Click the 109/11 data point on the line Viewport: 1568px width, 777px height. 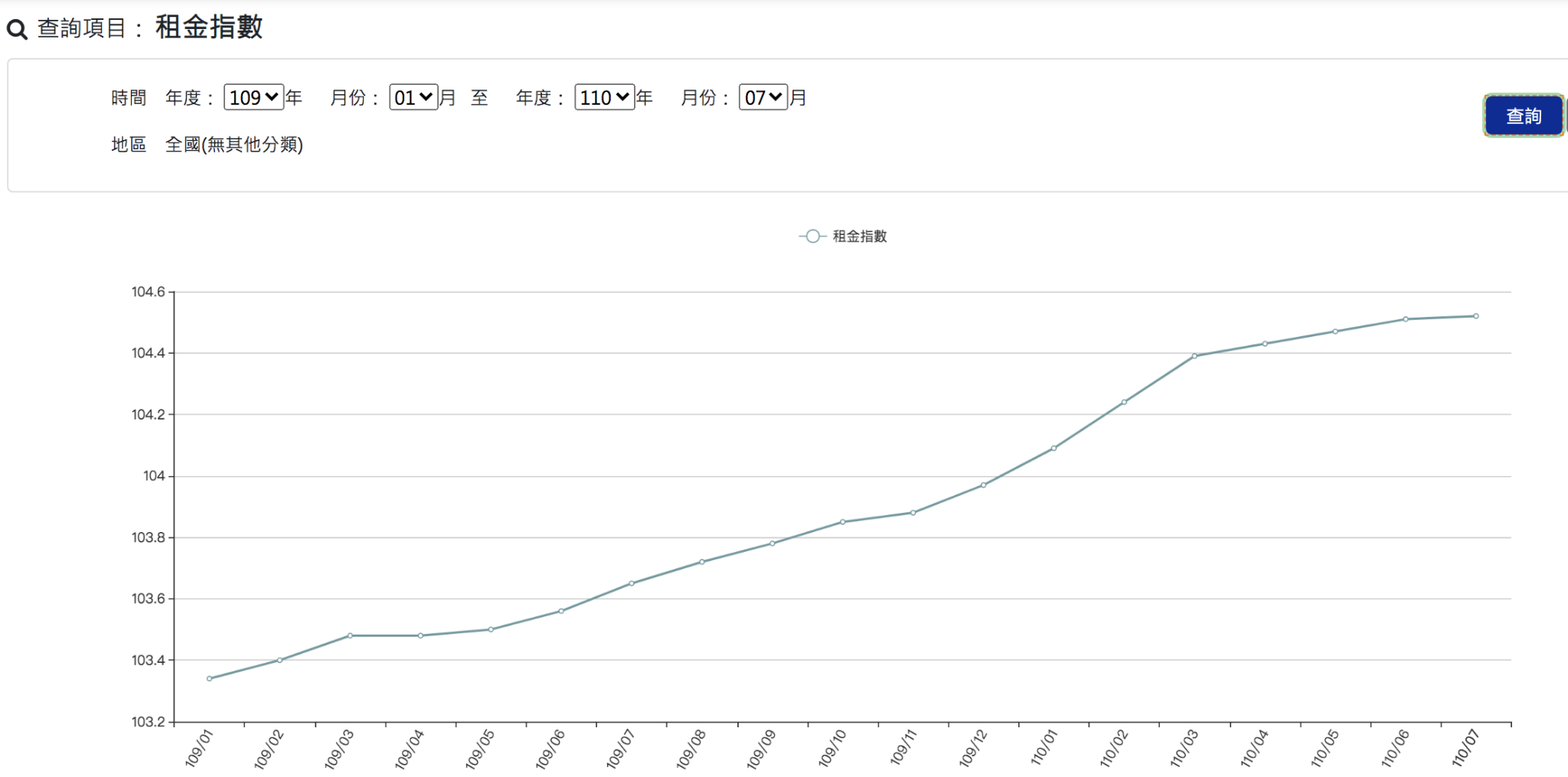[913, 513]
